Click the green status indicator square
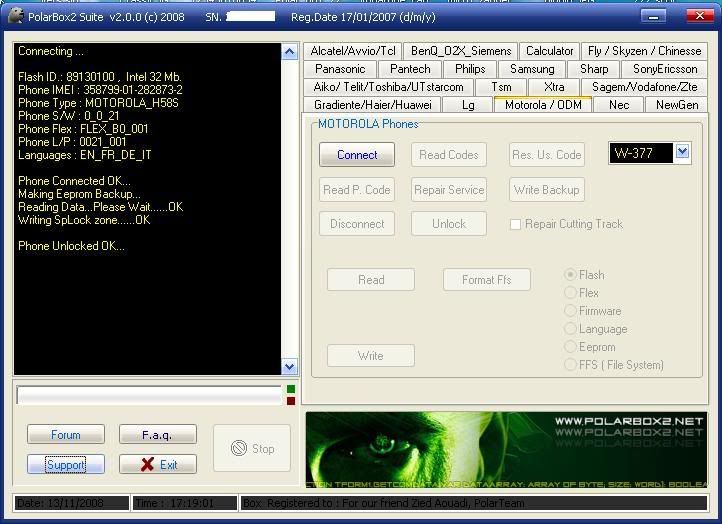722x524 pixels. tap(291, 389)
